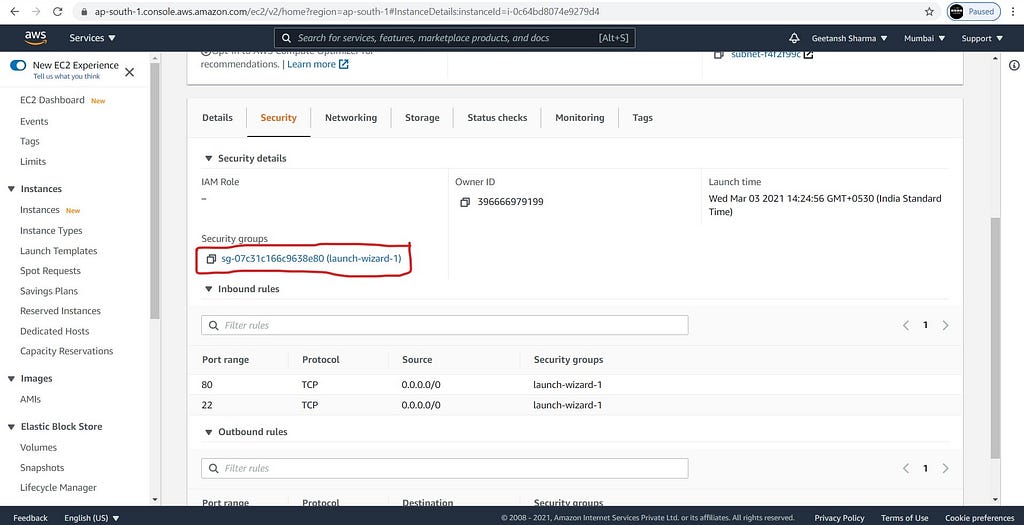Focus the Inbound rules filter field
Viewport: 1024px width, 525px height.
pyautogui.click(x=445, y=325)
